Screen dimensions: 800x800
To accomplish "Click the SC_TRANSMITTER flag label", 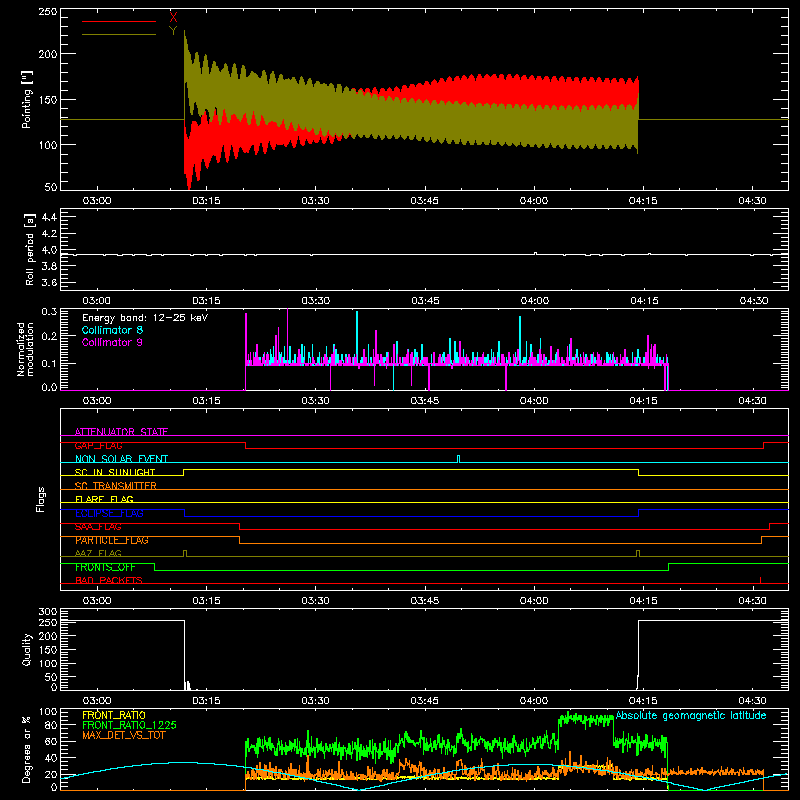I will click(x=115, y=486).
